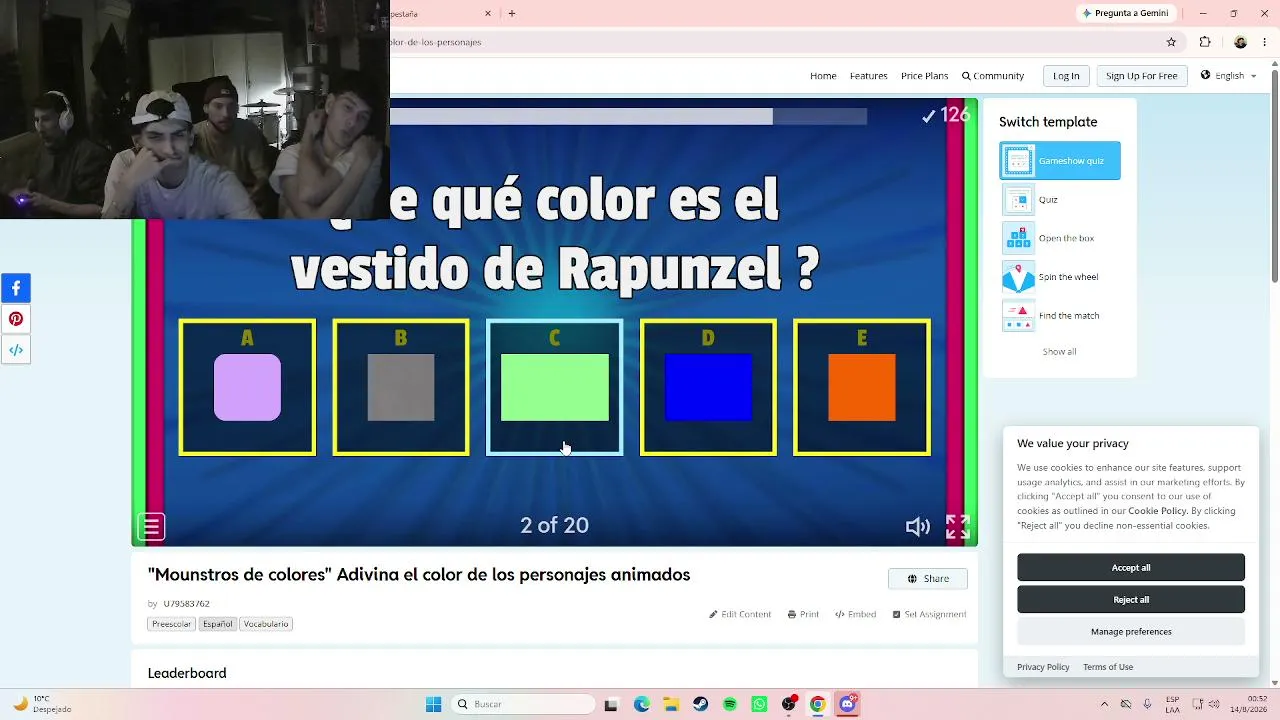This screenshot has height=720, width=1280.
Task: Print the activity
Action: pos(803,614)
